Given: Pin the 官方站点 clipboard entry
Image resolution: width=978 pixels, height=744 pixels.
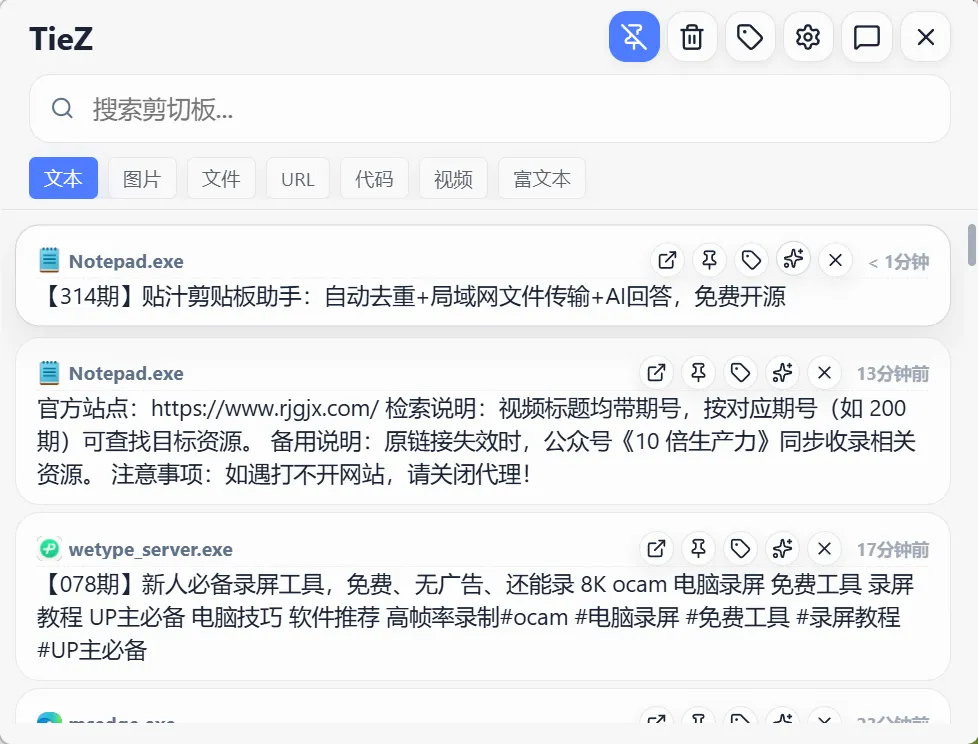Looking at the screenshot, I should 698,373.
